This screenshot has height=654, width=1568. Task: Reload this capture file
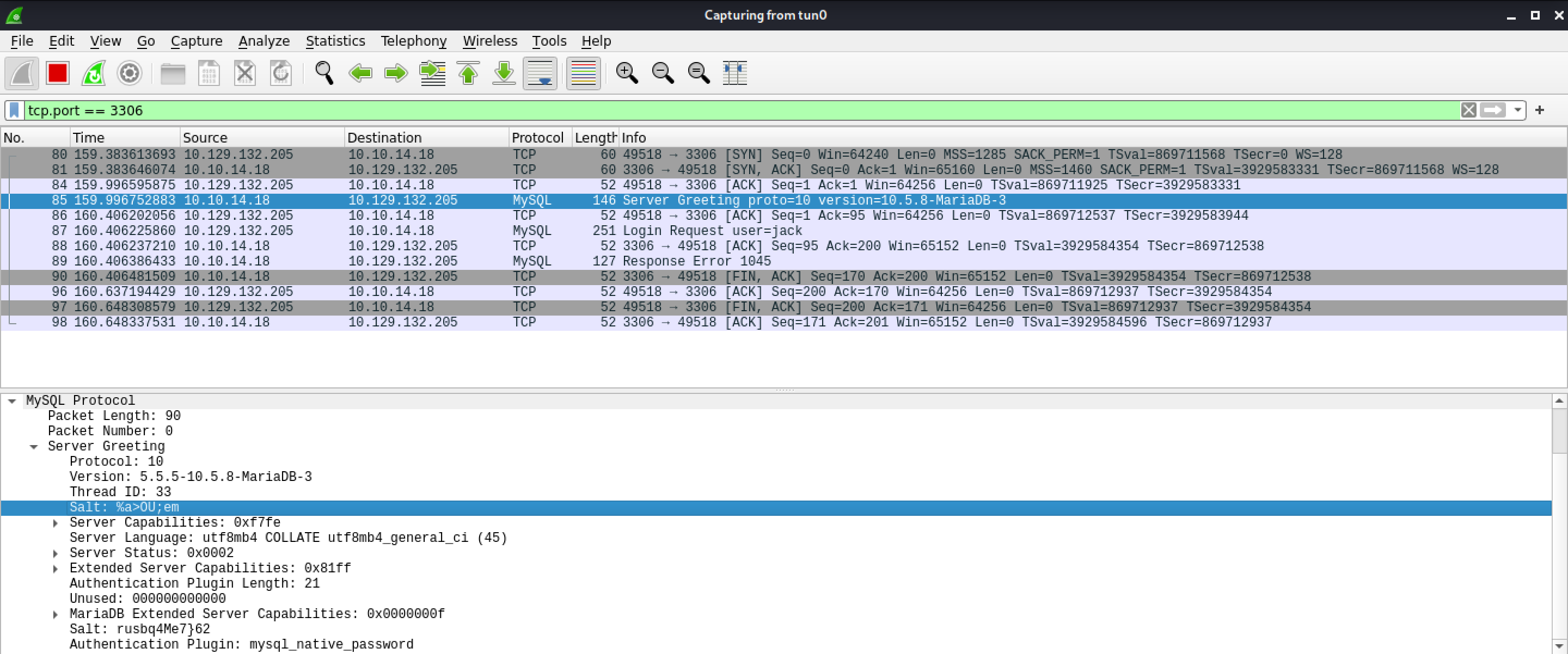click(280, 73)
